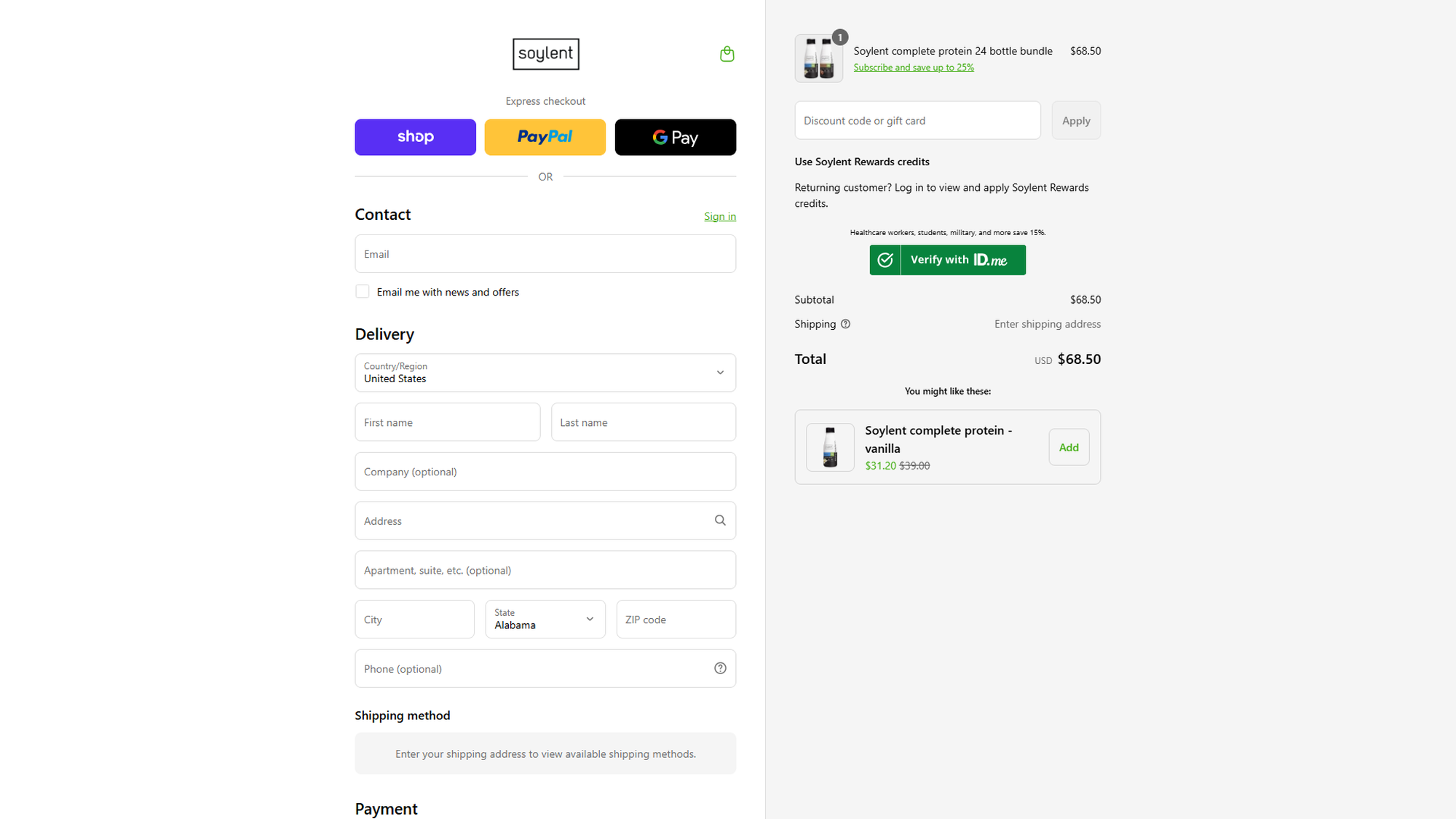The width and height of the screenshot is (1456, 819).
Task: Click the shopping bag icon
Action: pos(727,53)
